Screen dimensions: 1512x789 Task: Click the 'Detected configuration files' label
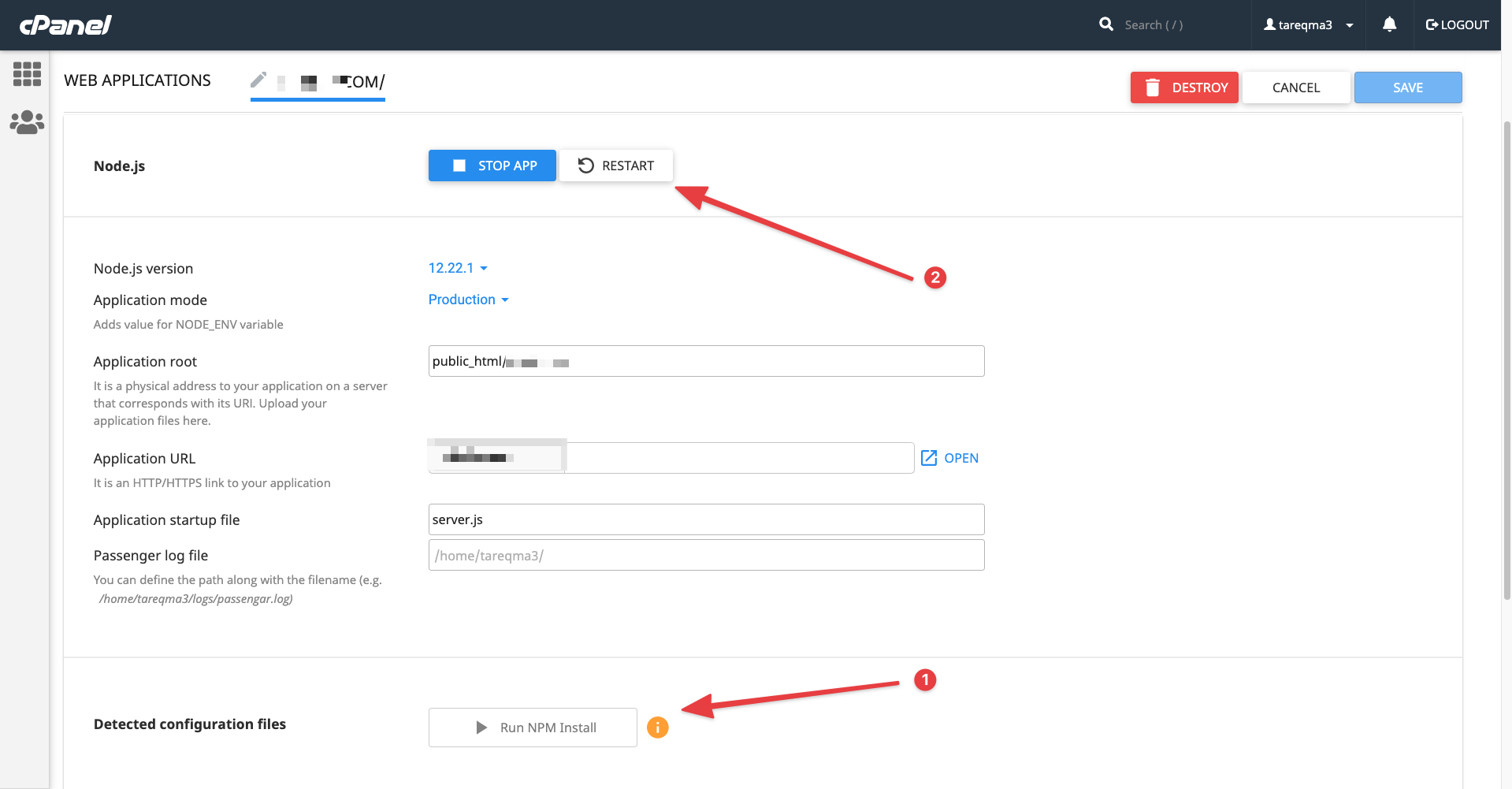click(190, 724)
